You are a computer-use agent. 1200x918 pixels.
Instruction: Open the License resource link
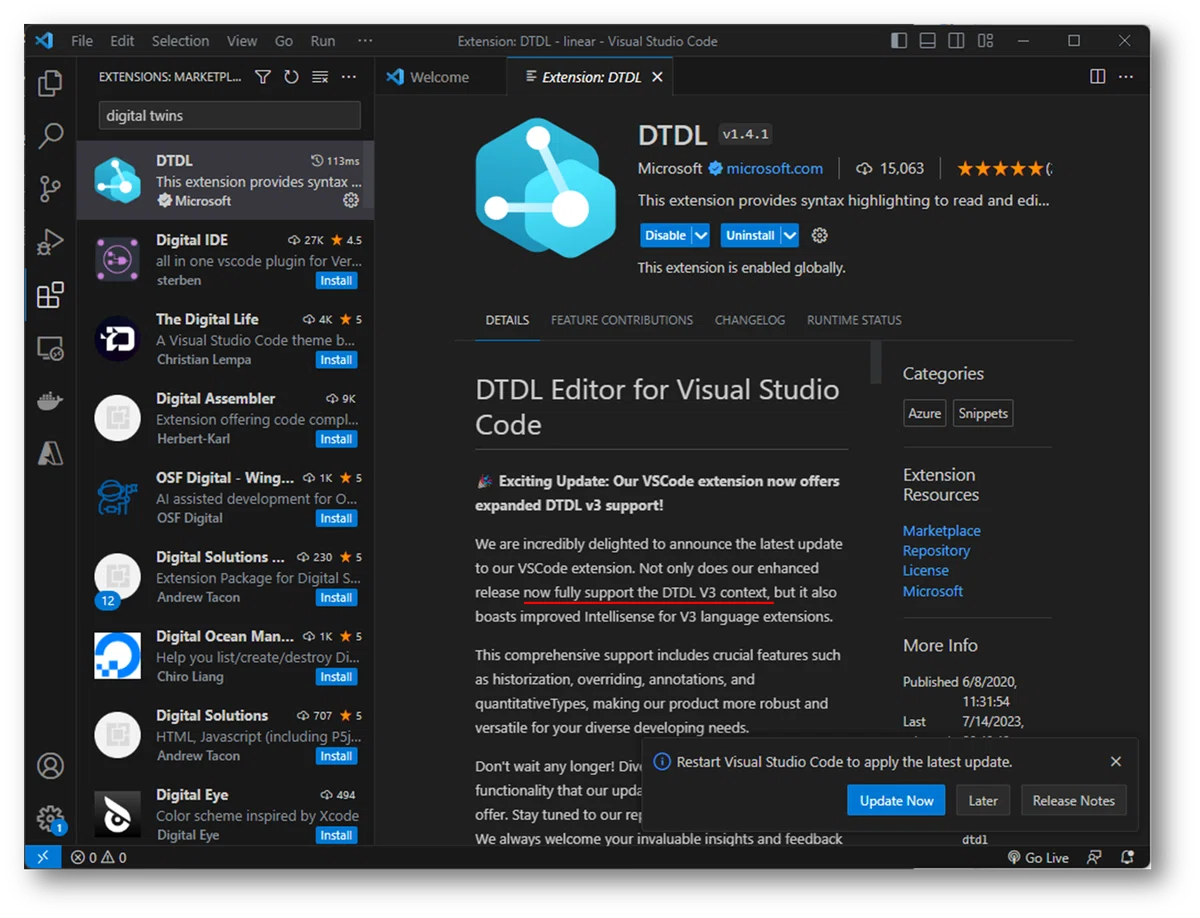click(x=926, y=571)
